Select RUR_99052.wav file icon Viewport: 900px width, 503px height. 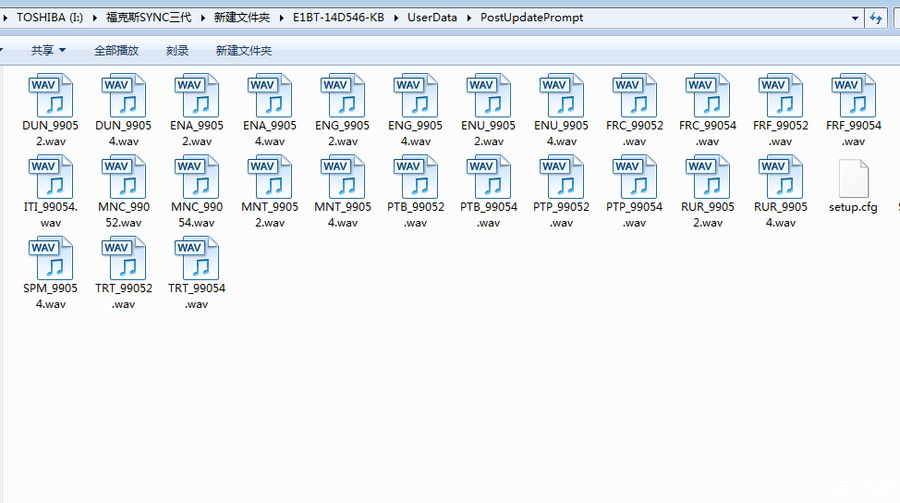coord(707,177)
